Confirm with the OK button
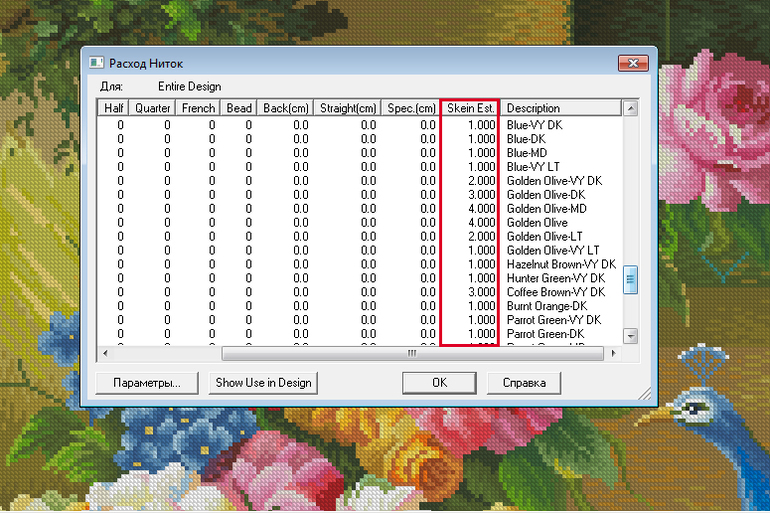Image resolution: width=770 pixels, height=513 pixels. click(439, 382)
